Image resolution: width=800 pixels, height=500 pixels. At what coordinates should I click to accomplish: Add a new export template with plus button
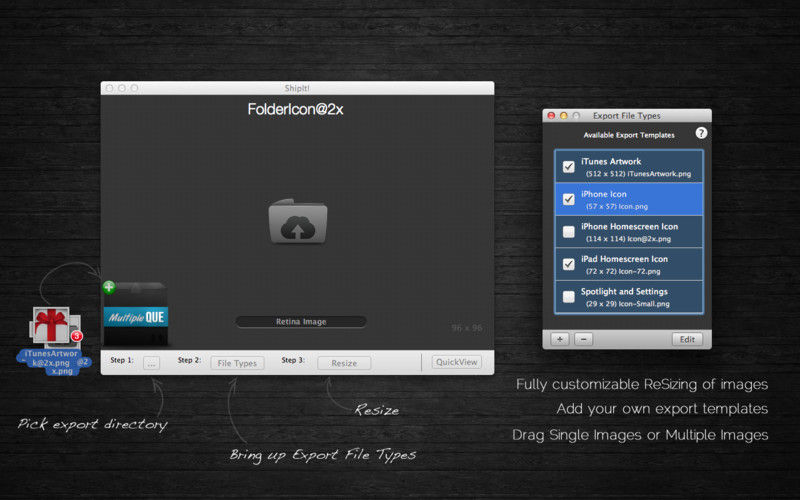click(560, 339)
